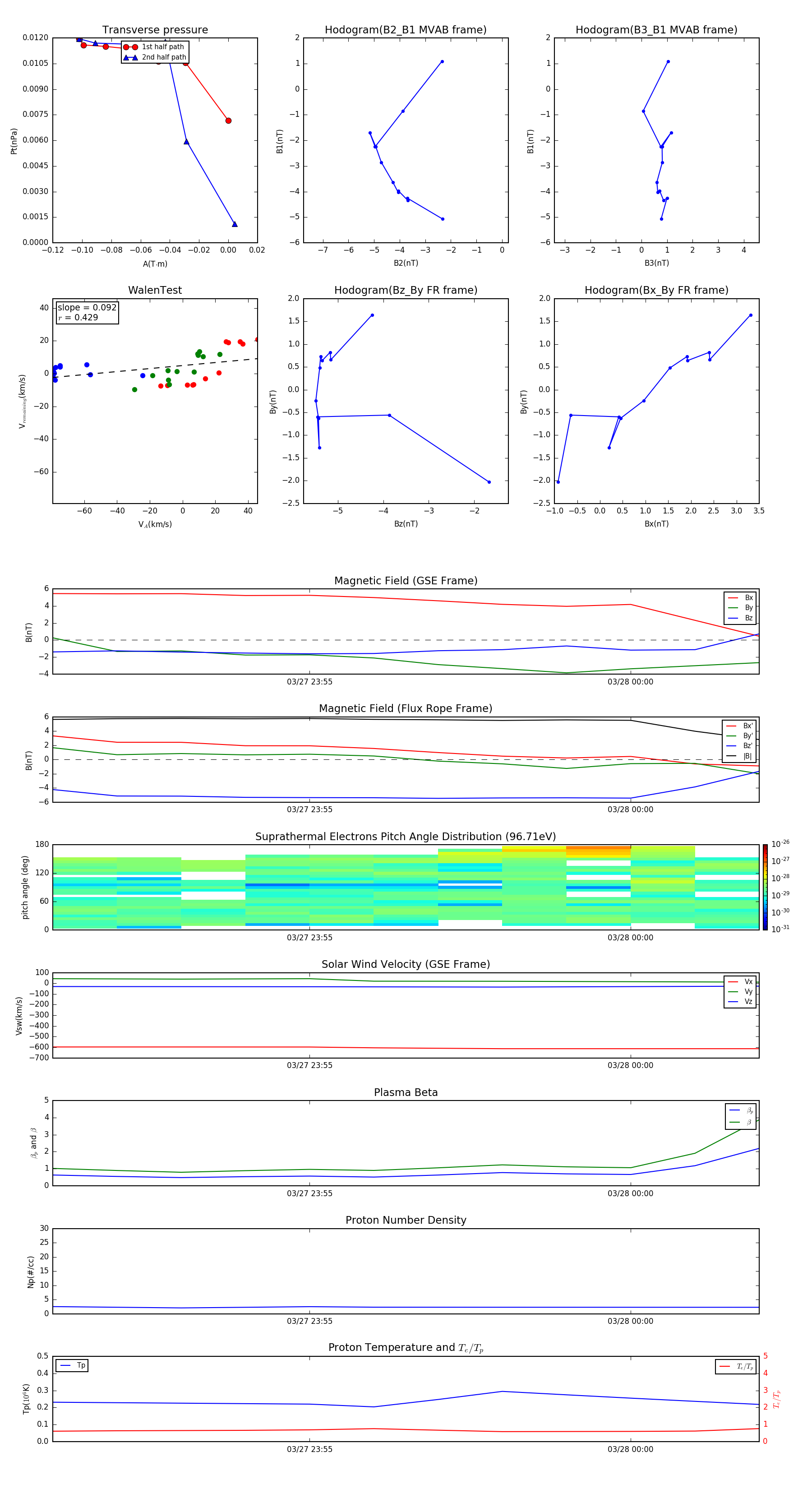The width and height of the screenshot is (812, 1489).
Task: Click the Bz' entry in Flux Rope legend
Action: click(x=740, y=746)
